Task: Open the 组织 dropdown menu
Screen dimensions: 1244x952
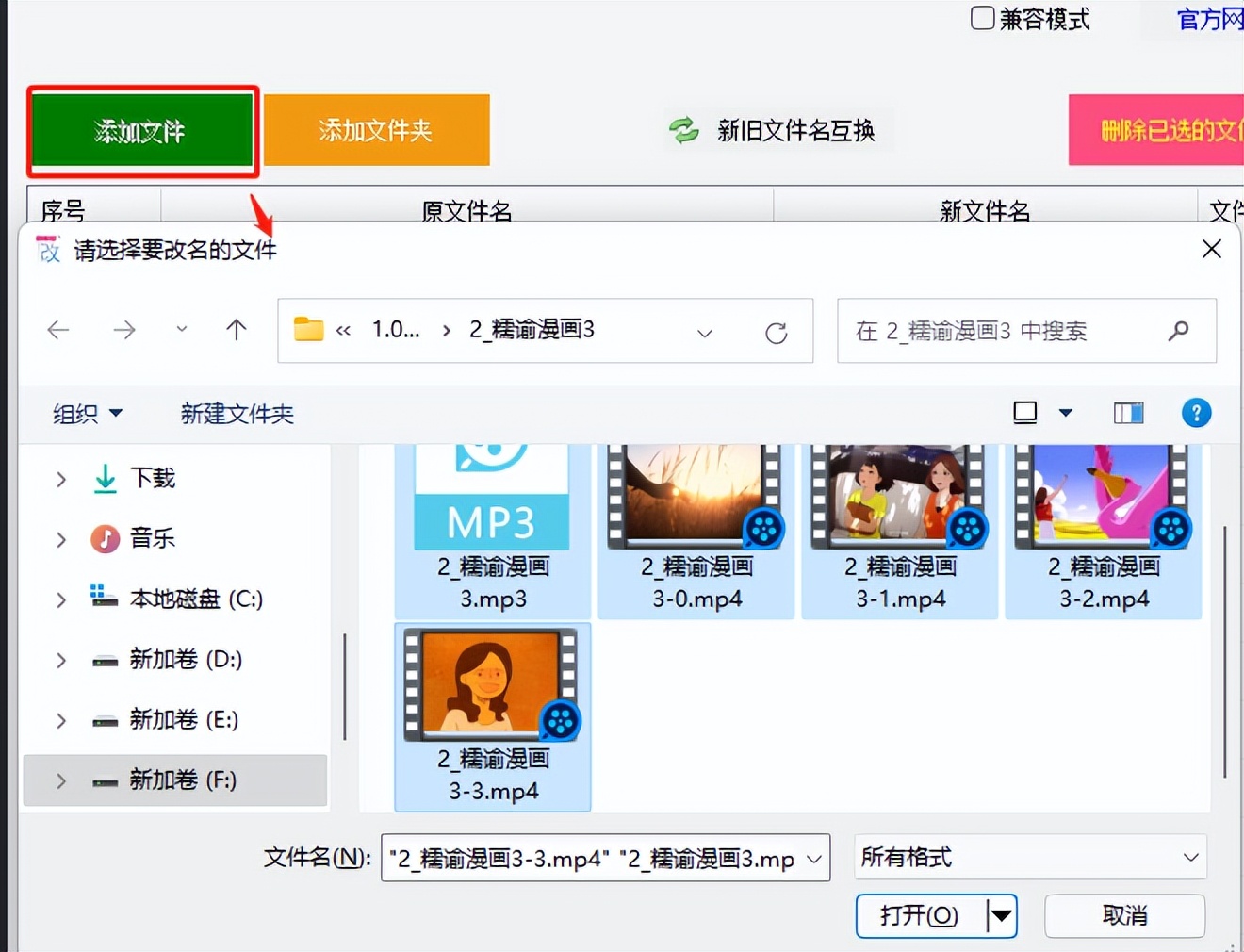Action: coord(87,413)
